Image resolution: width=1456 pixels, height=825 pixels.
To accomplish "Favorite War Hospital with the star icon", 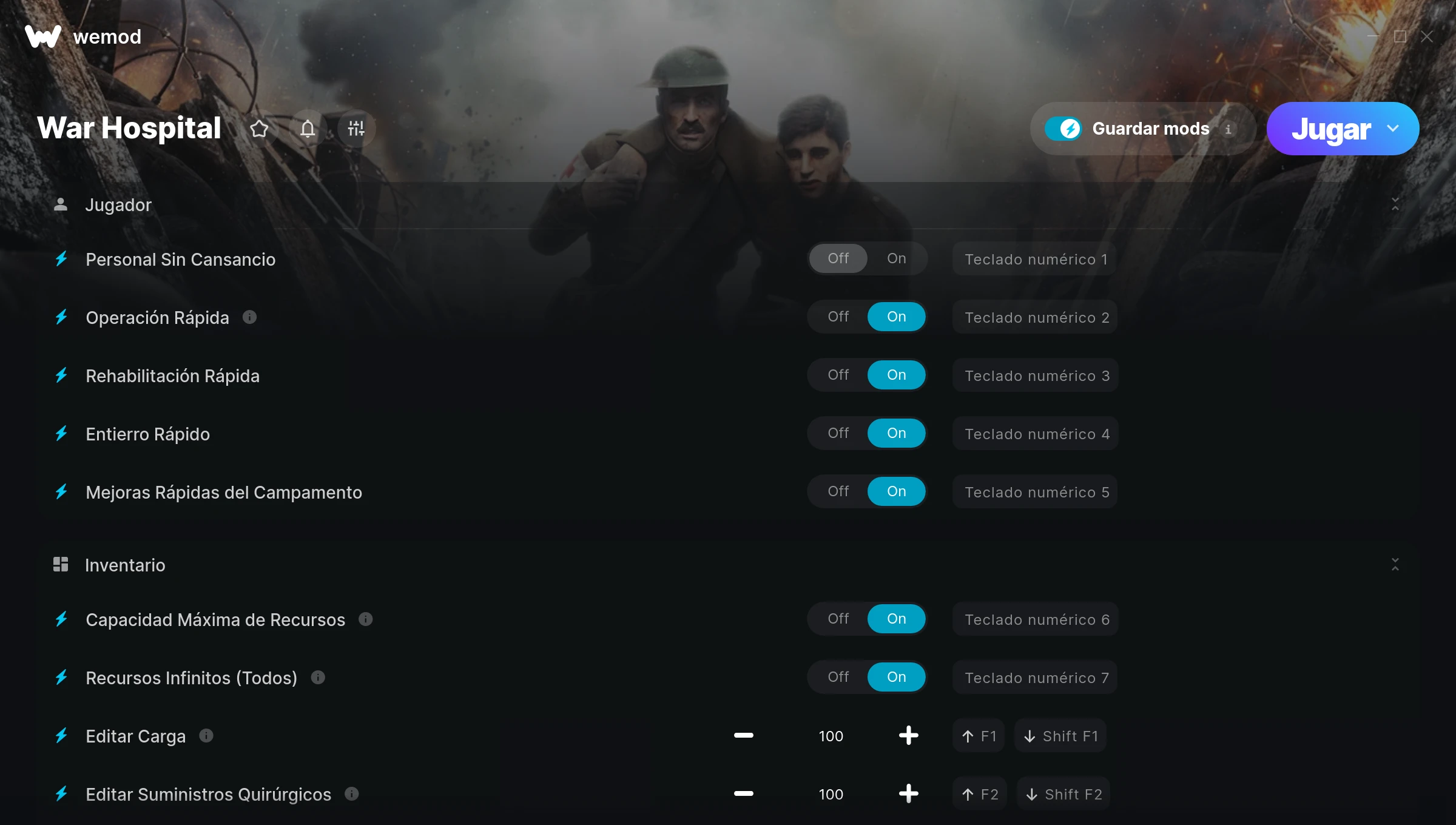I will 259,129.
